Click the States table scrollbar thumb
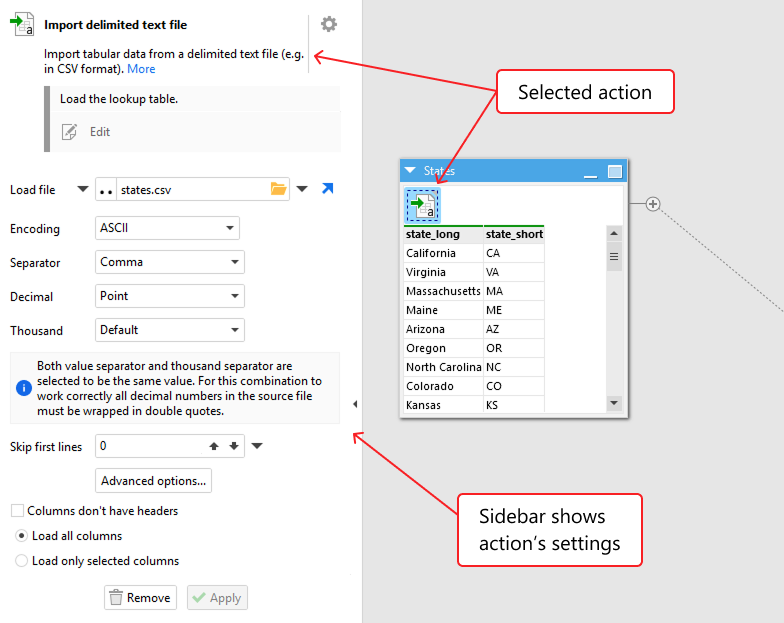This screenshot has width=784, height=623. click(x=614, y=256)
